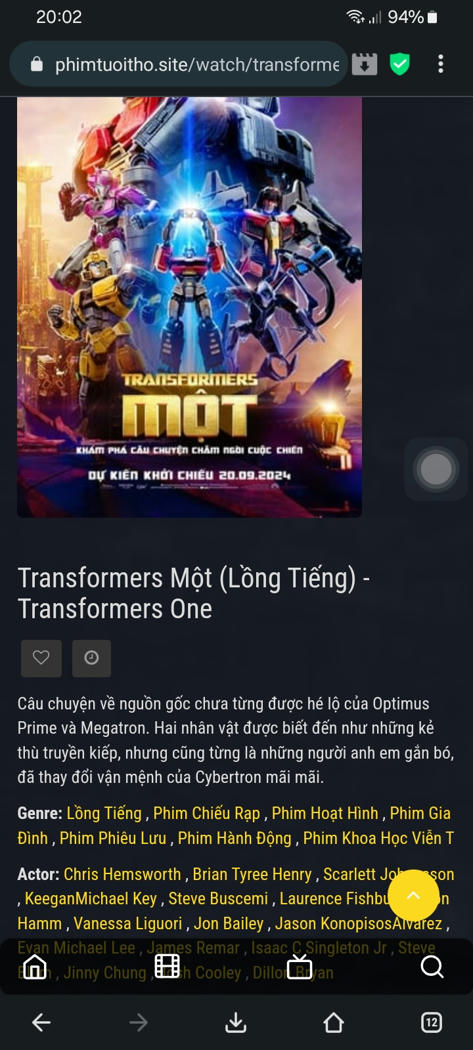Tap the heart favorite icon
The image size is (473, 1050).
click(41, 658)
